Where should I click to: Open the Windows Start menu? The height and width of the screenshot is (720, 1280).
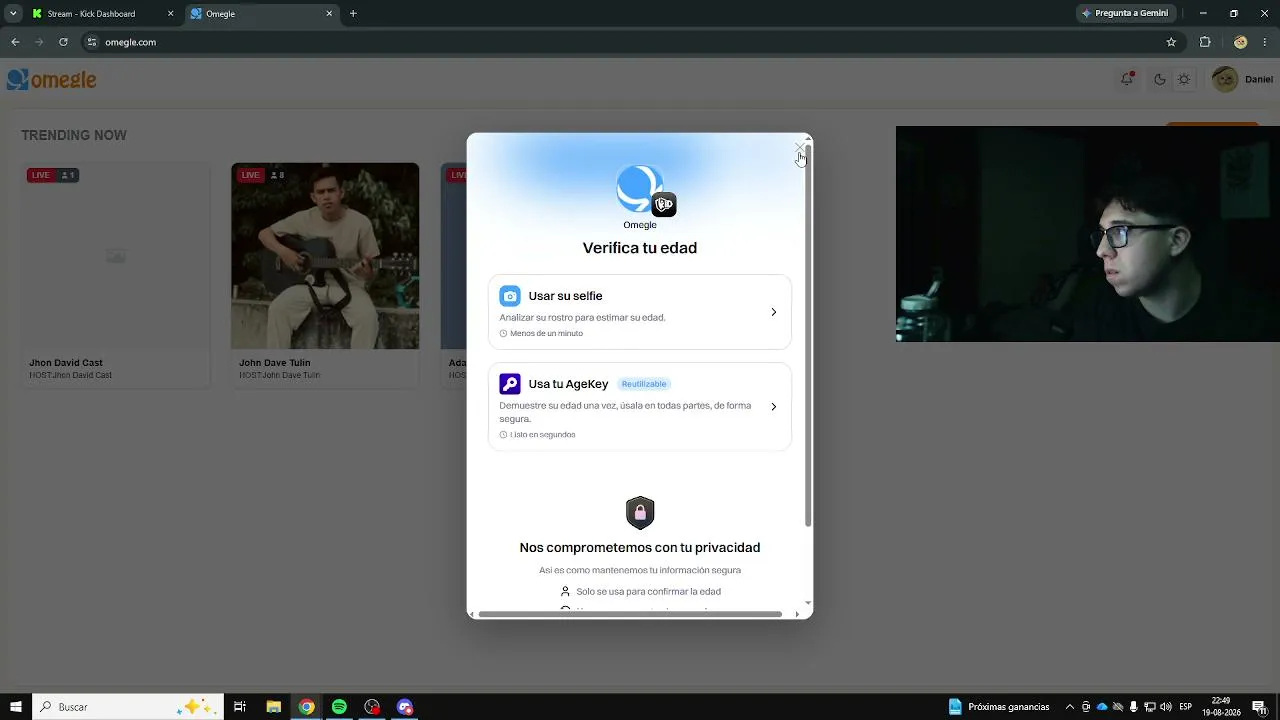tap(16, 707)
